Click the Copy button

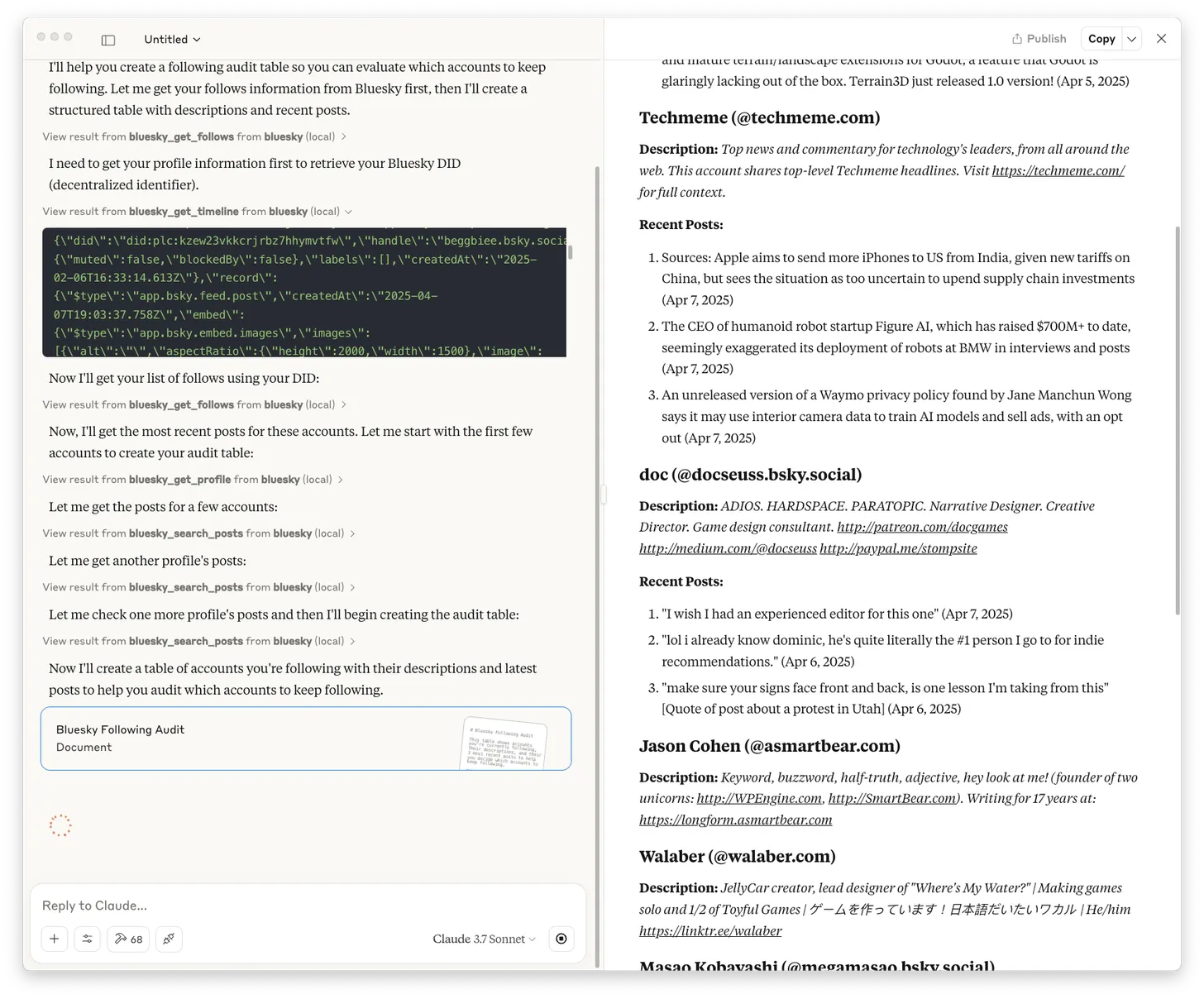pyautogui.click(x=1101, y=39)
